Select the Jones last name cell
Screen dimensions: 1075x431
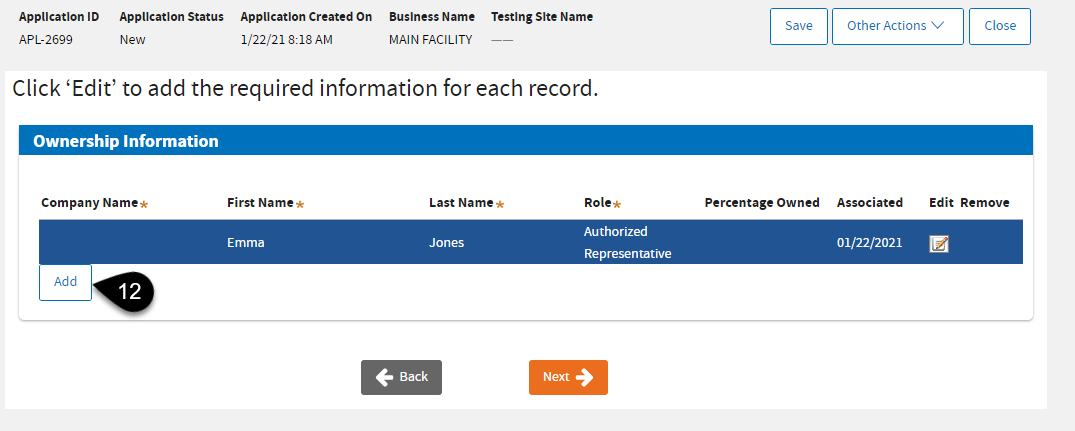click(446, 243)
